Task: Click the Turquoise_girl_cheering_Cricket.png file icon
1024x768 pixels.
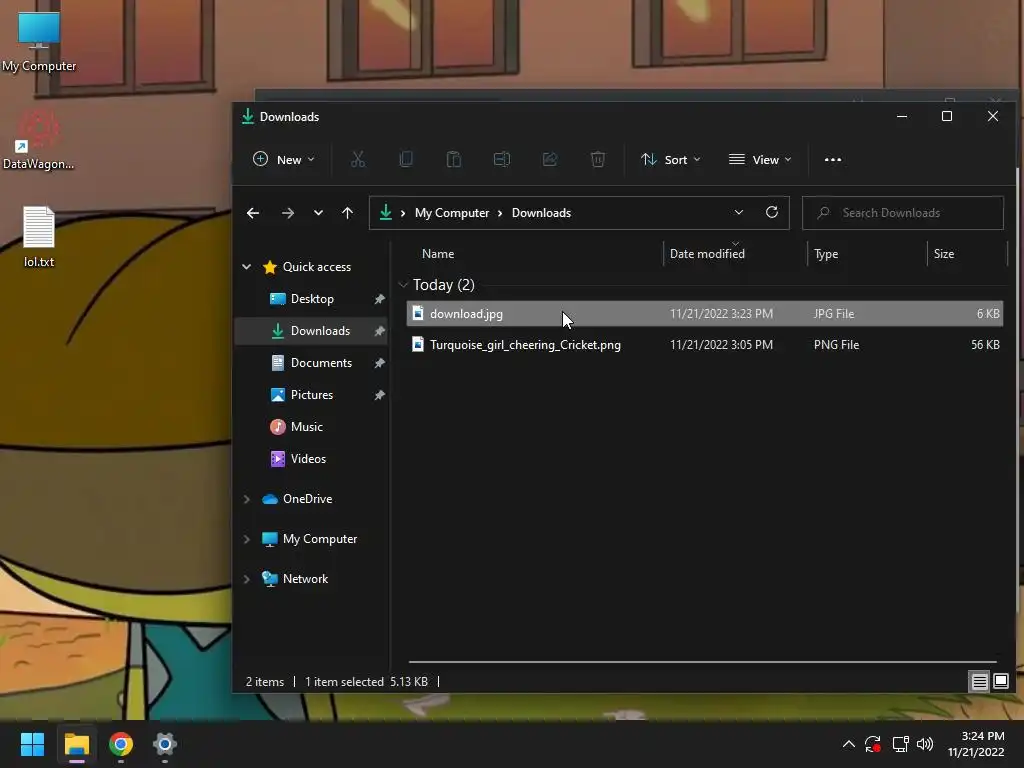Action: (x=418, y=344)
